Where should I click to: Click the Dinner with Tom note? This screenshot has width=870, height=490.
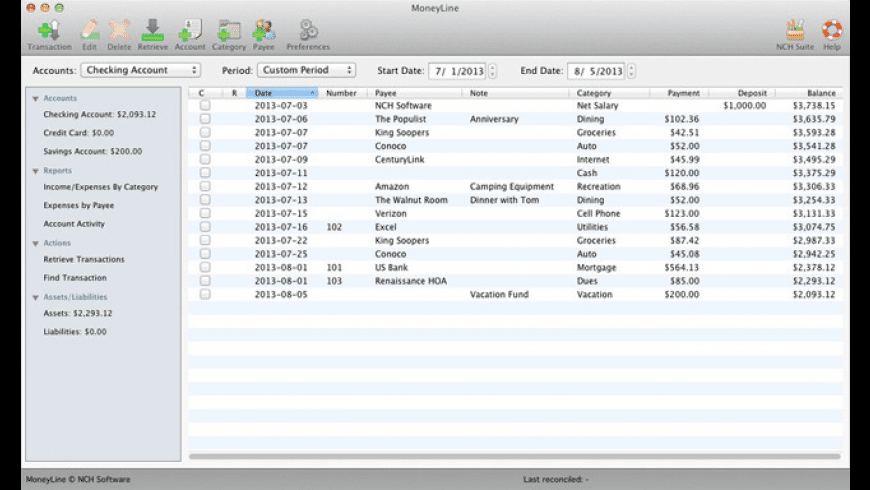tap(504, 200)
